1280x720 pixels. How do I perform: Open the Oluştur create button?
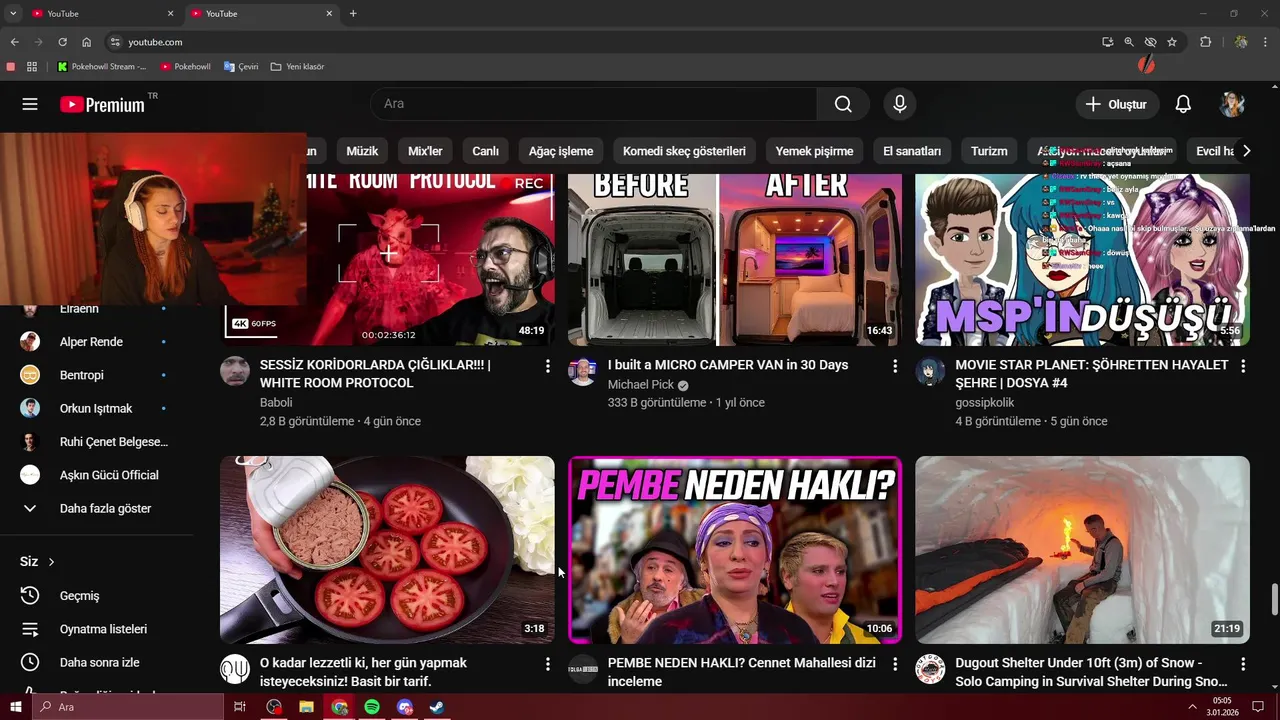click(x=1117, y=104)
